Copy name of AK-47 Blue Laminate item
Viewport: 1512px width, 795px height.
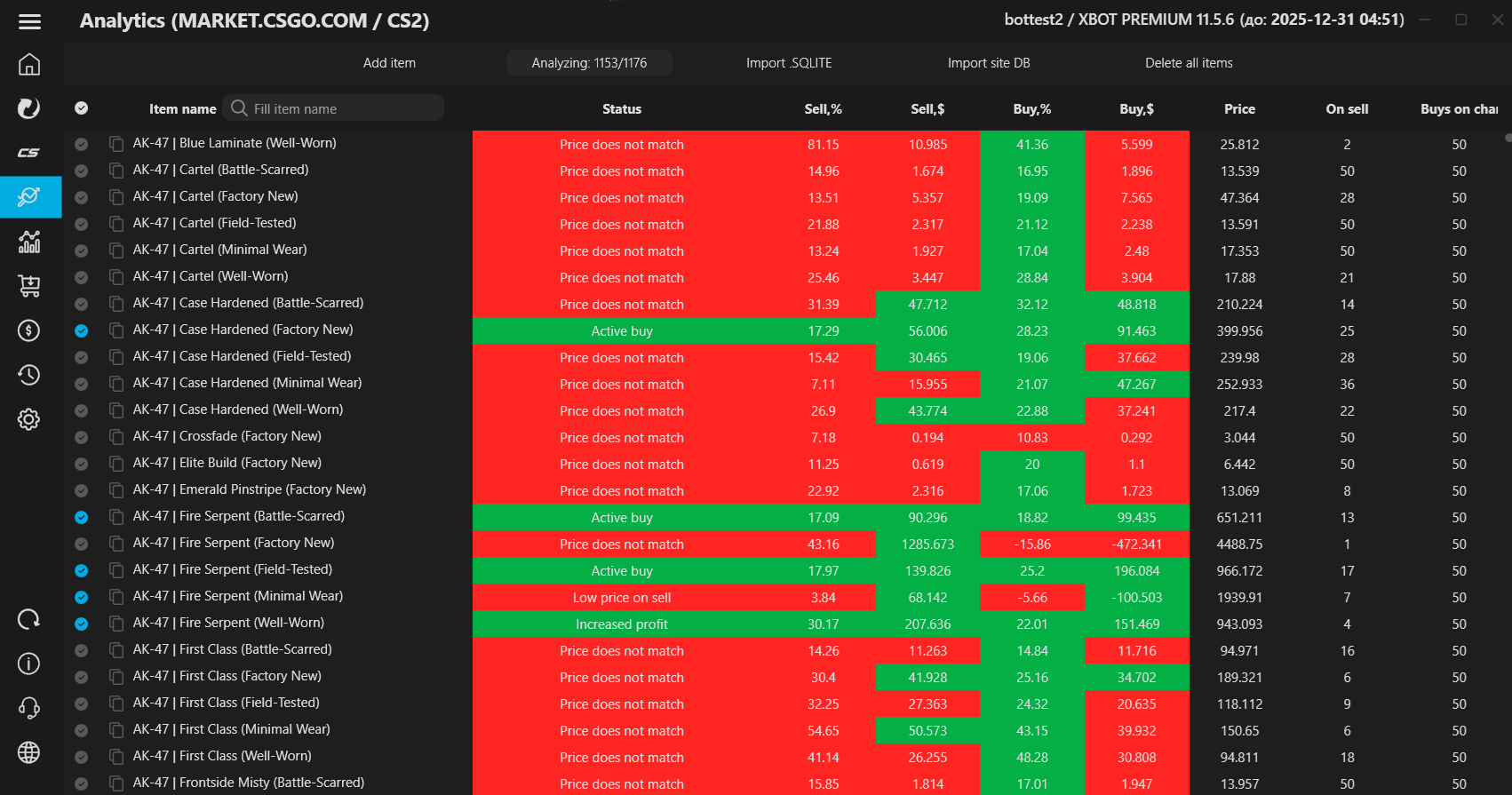116,144
